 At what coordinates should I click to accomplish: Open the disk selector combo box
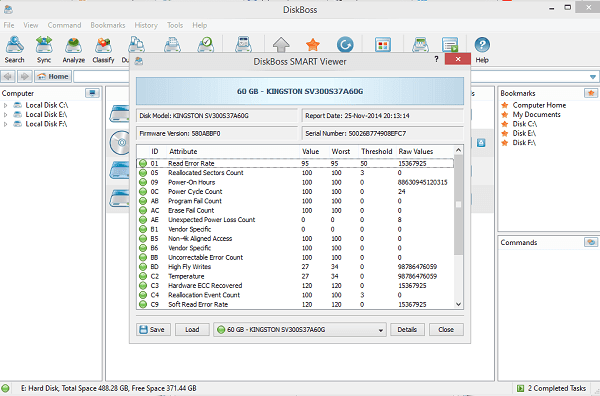pos(300,330)
